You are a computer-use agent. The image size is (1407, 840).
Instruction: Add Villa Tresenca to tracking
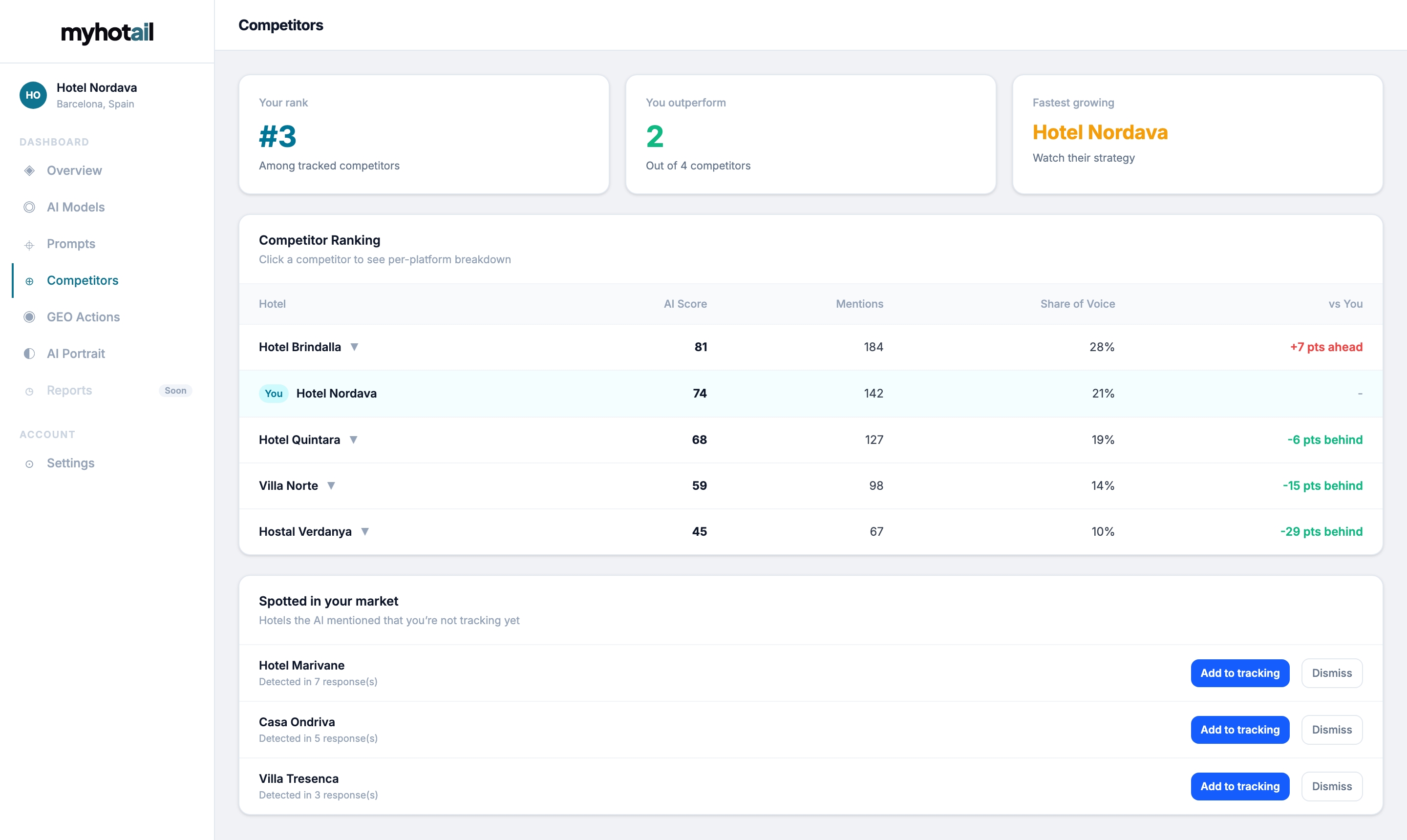(x=1240, y=786)
